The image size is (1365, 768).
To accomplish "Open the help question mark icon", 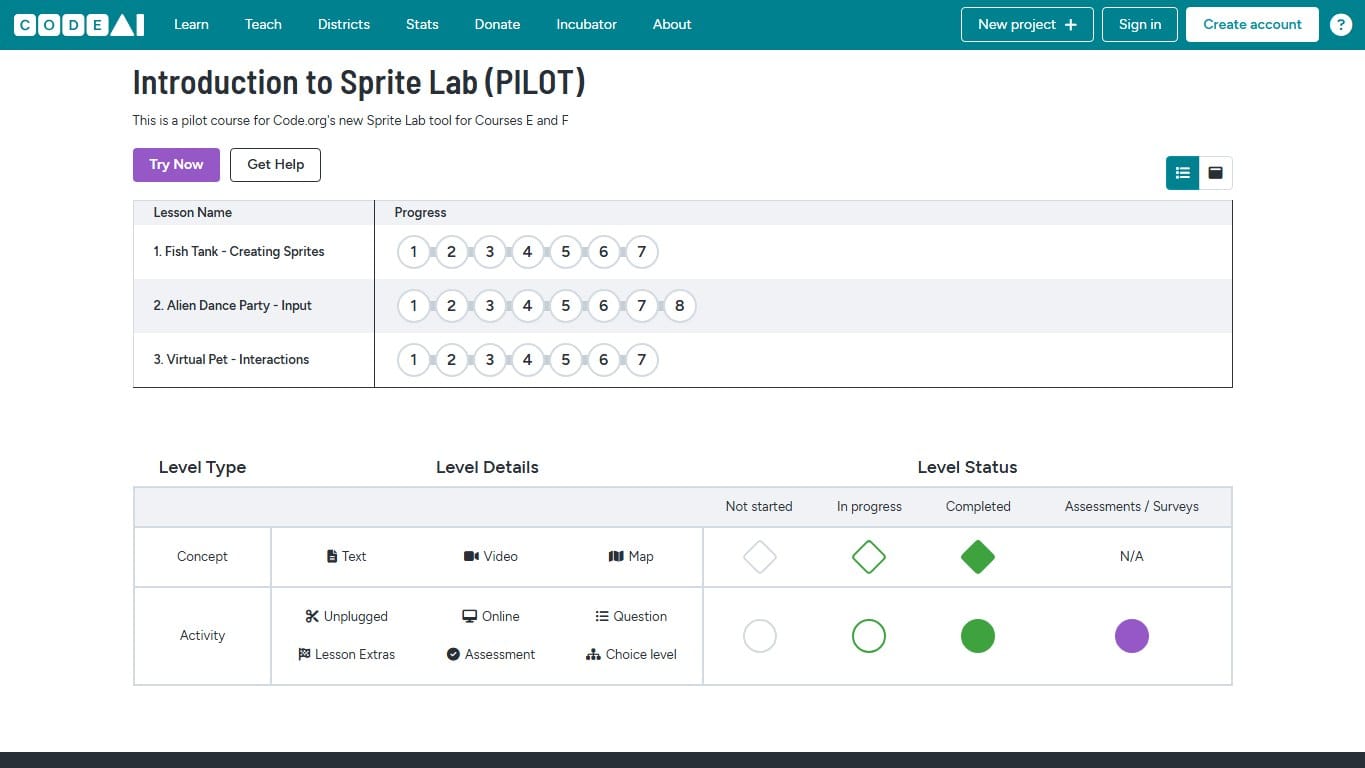I will click(x=1341, y=25).
